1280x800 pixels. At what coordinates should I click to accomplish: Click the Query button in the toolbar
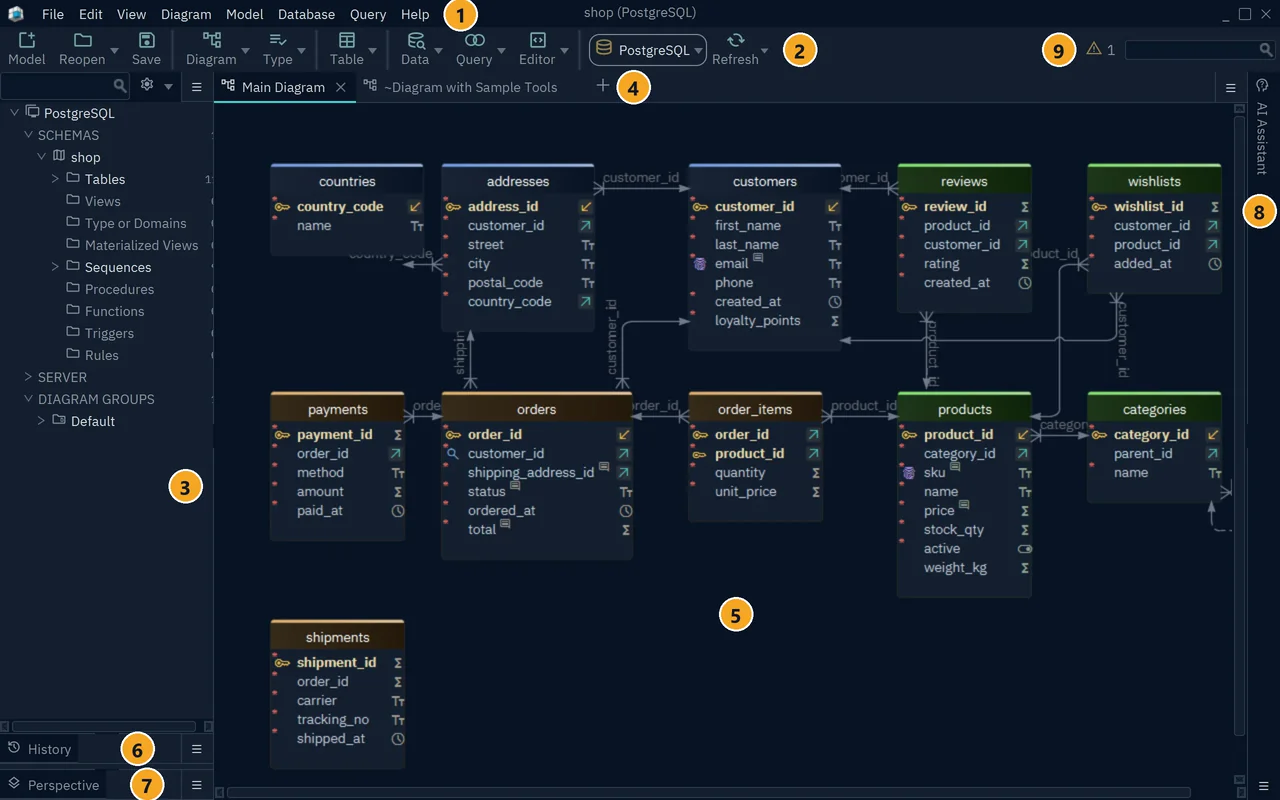474,48
